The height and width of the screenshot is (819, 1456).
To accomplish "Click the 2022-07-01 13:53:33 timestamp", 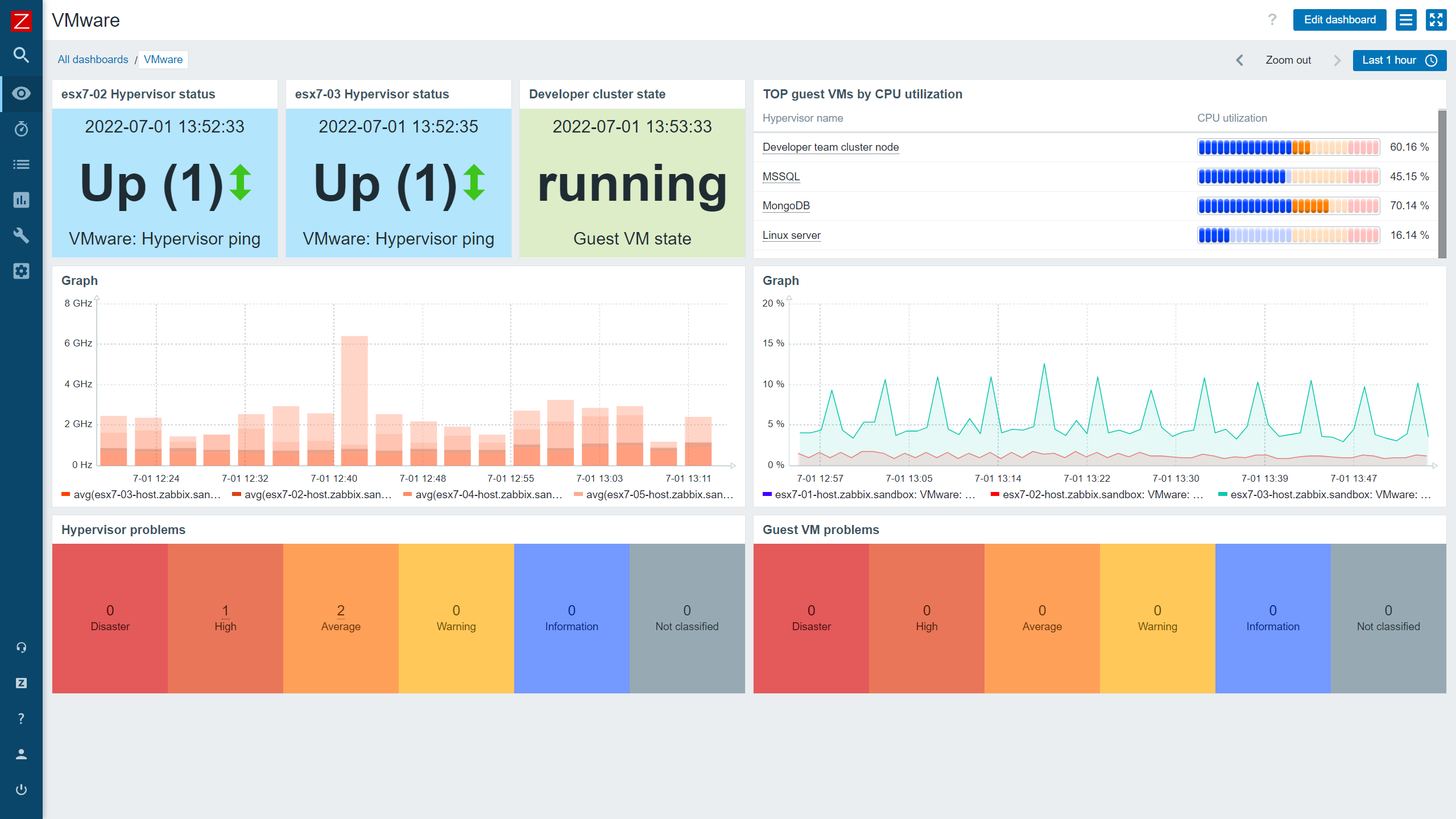I will (632, 126).
